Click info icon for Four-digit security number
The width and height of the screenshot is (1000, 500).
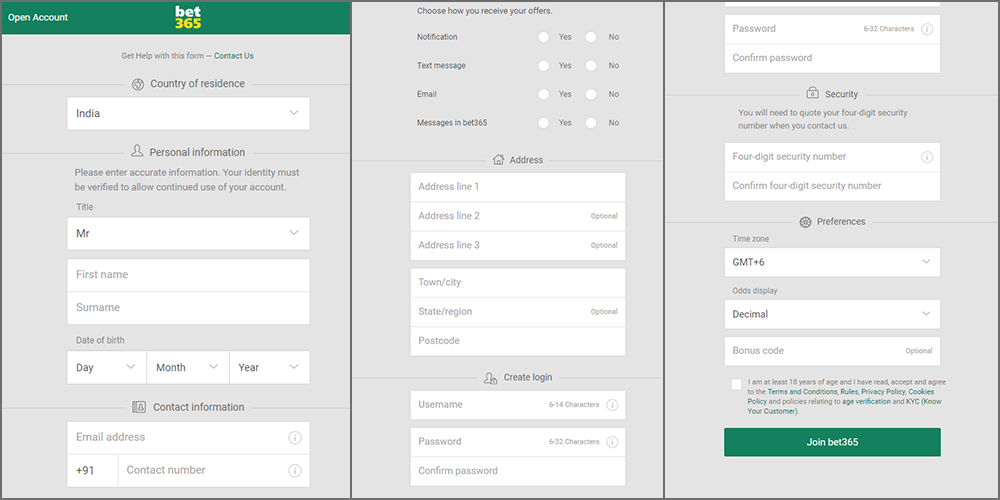927,157
